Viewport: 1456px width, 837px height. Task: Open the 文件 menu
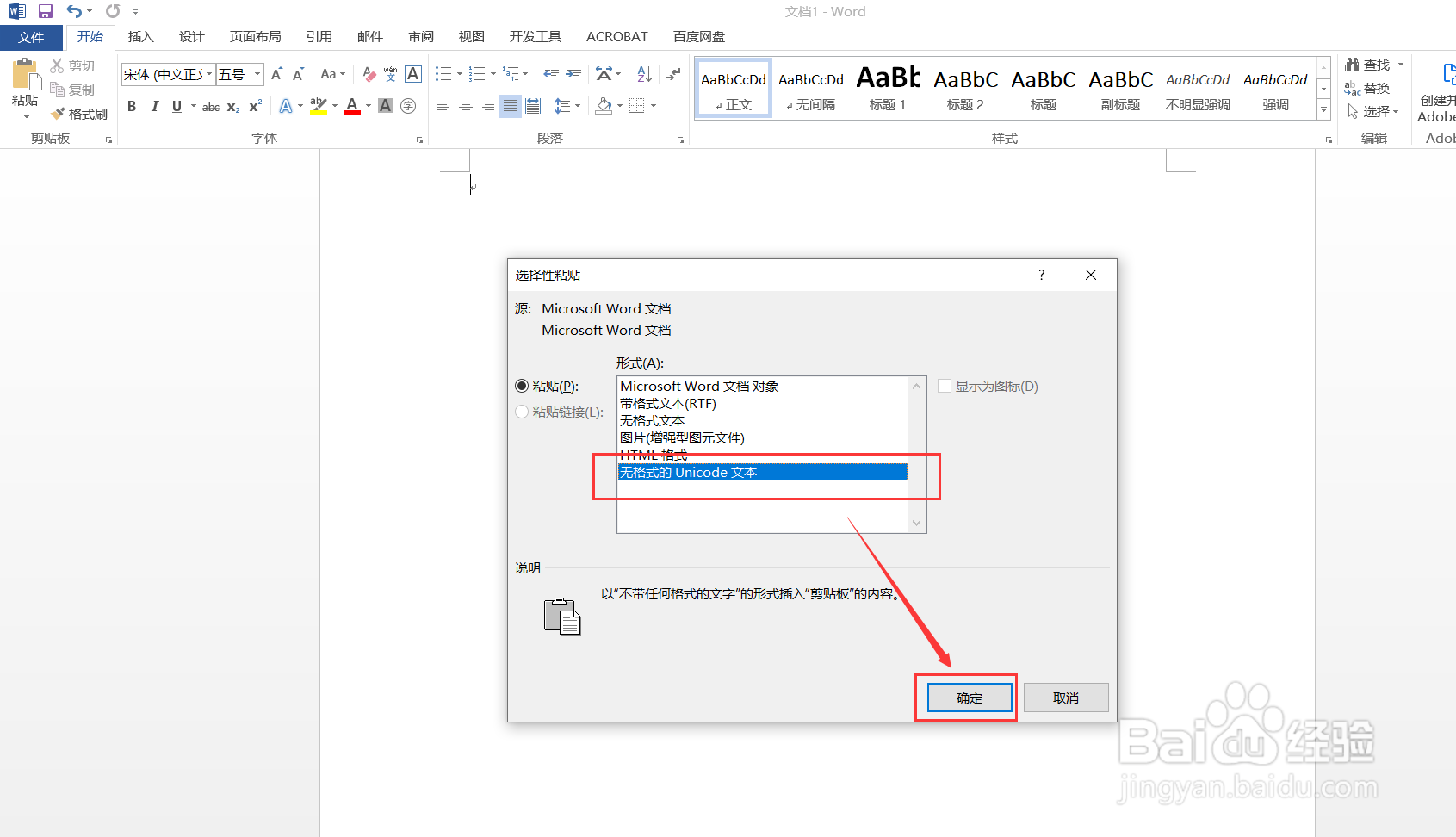(x=31, y=37)
